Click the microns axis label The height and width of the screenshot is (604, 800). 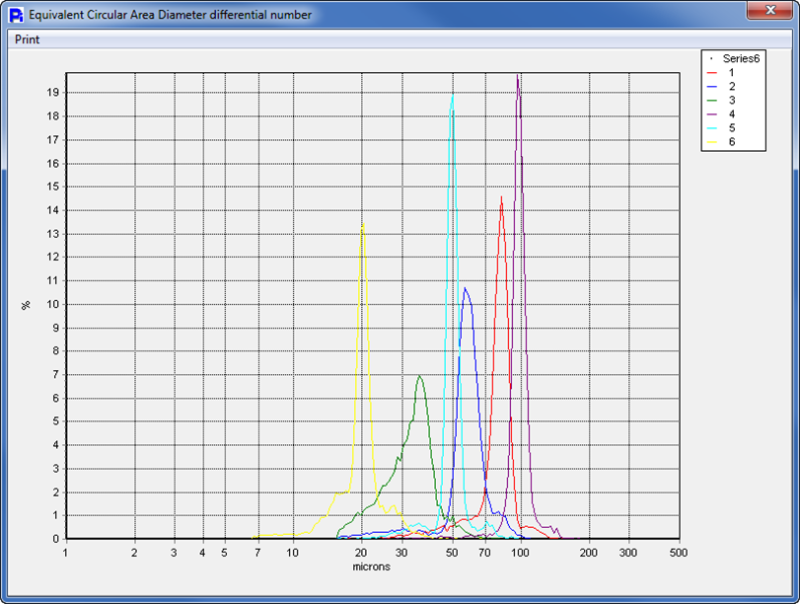tap(372, 565)
